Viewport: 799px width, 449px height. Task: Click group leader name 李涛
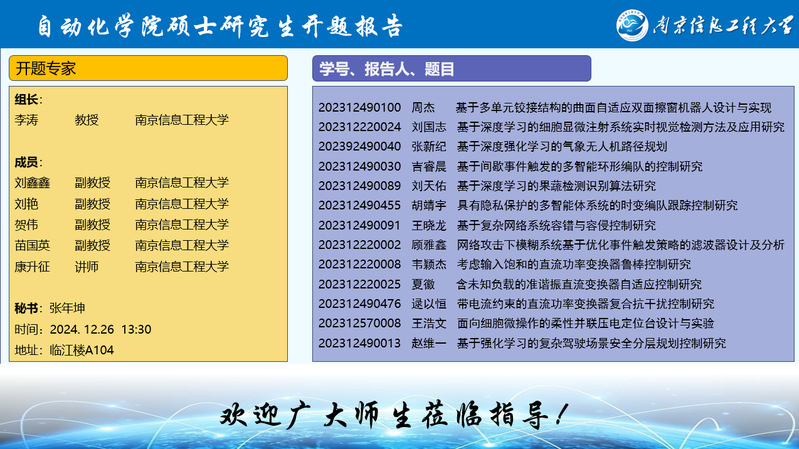point(27,120)
